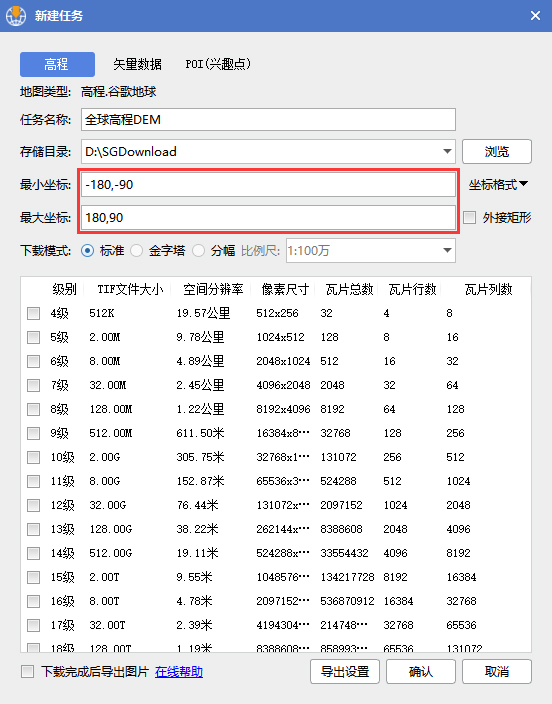This screenshot has height=704, width=552.
Task: Check the 12级 level checkbox
Action: point(33,505)
